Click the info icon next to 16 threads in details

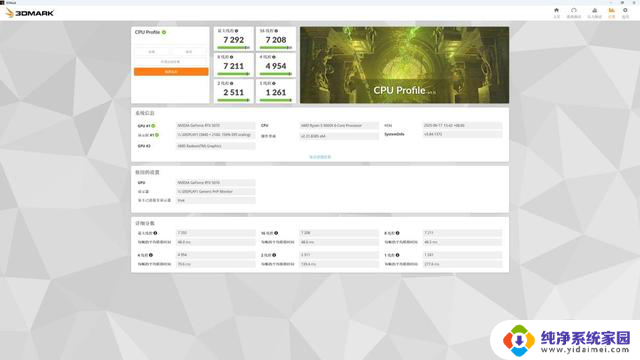(x=276, y=233)
